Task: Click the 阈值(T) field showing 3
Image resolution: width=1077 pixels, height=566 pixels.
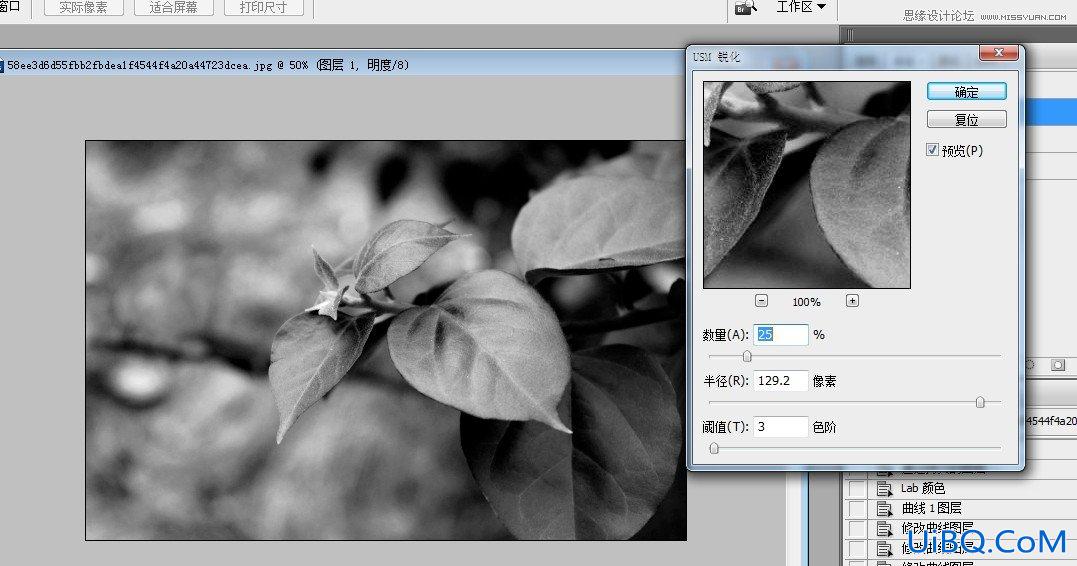Action: 781,427
